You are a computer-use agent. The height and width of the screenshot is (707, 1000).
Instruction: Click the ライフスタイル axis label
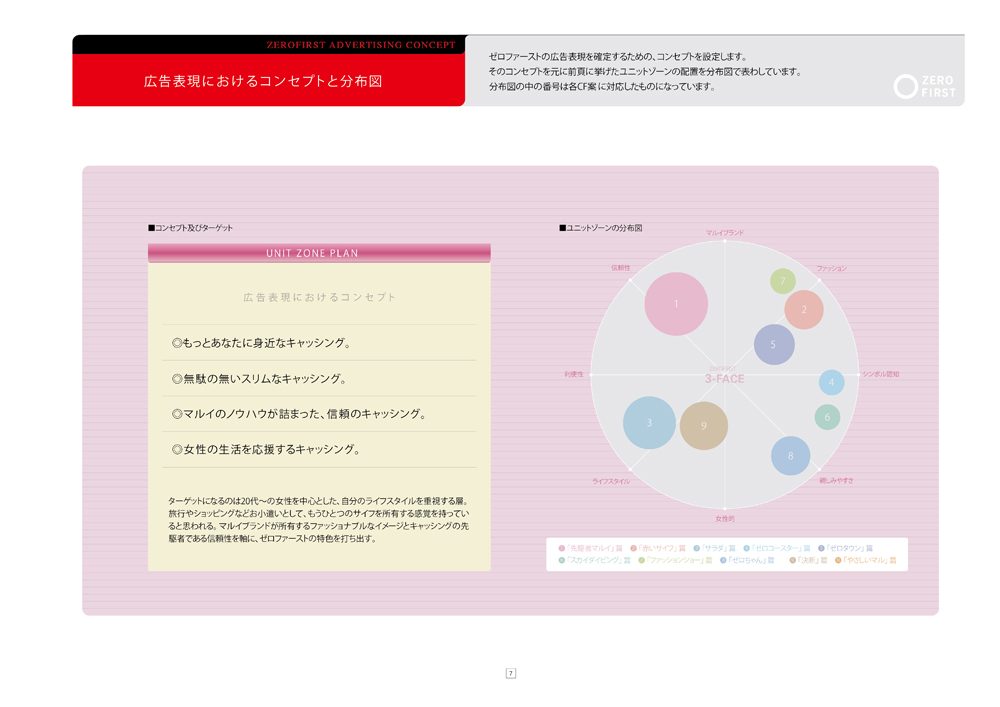click(611, 481)
